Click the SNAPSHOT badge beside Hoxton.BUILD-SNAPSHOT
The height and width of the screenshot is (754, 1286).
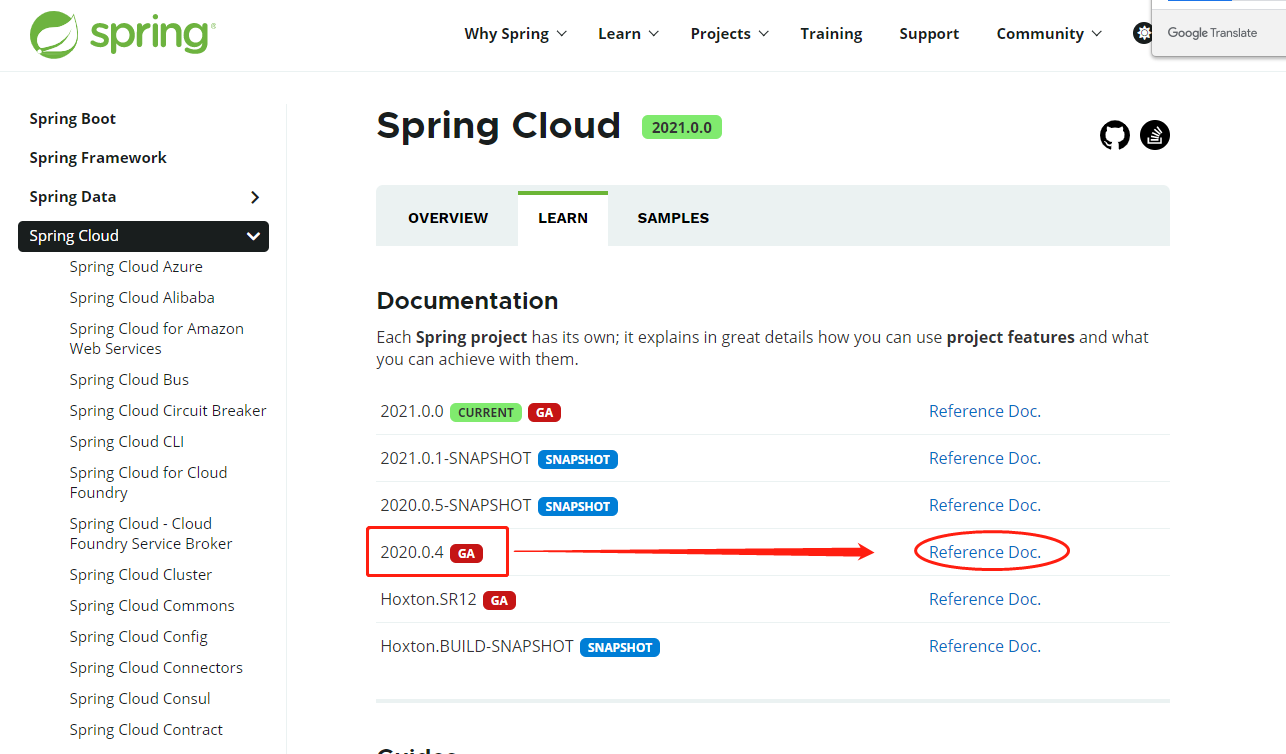[620, 647]
